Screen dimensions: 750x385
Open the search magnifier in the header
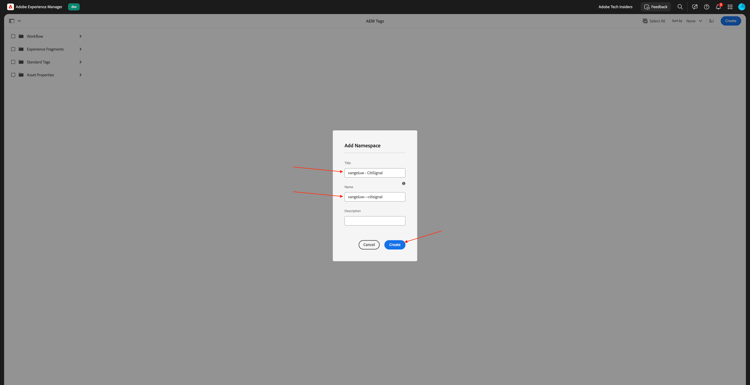(680, 7)
